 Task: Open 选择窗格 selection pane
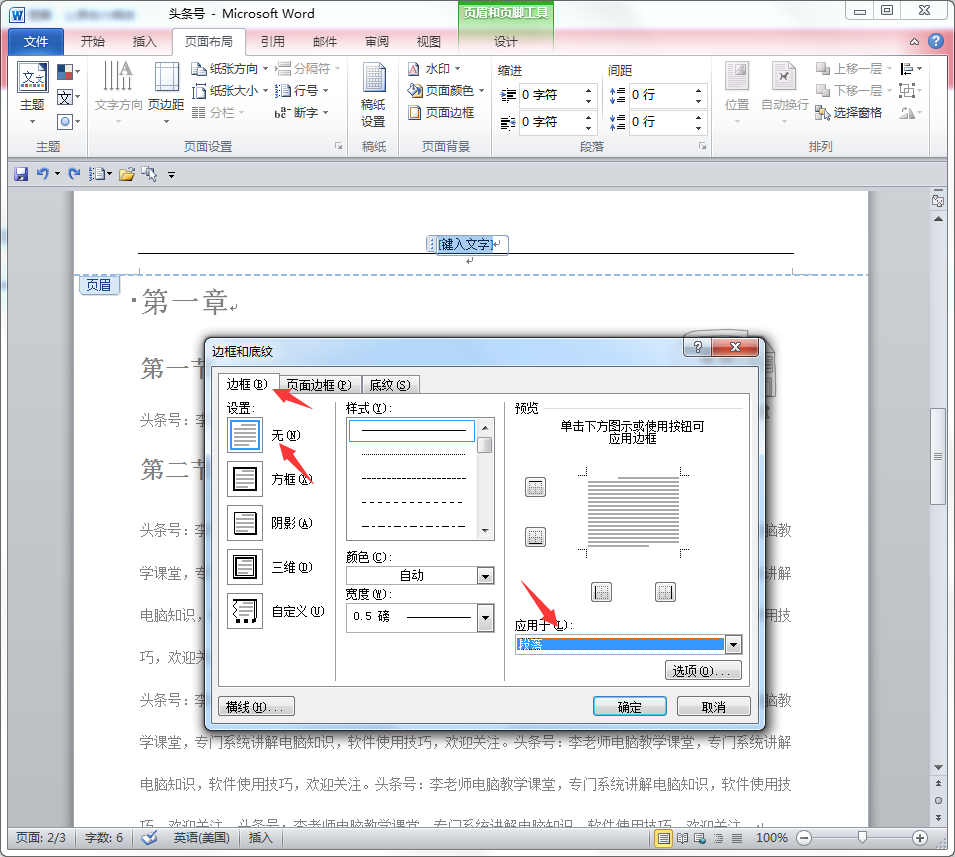[848, 112]
